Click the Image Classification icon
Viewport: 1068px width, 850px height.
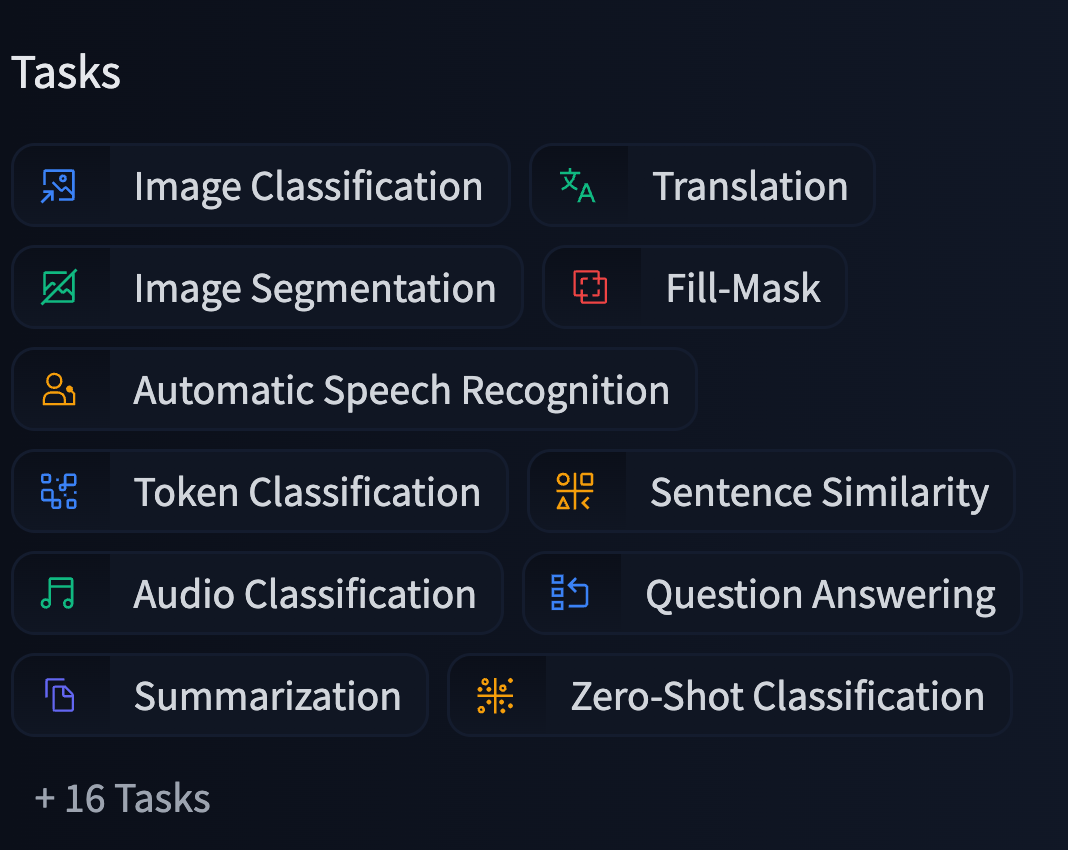pyautogui.click(x=59, y=186)
